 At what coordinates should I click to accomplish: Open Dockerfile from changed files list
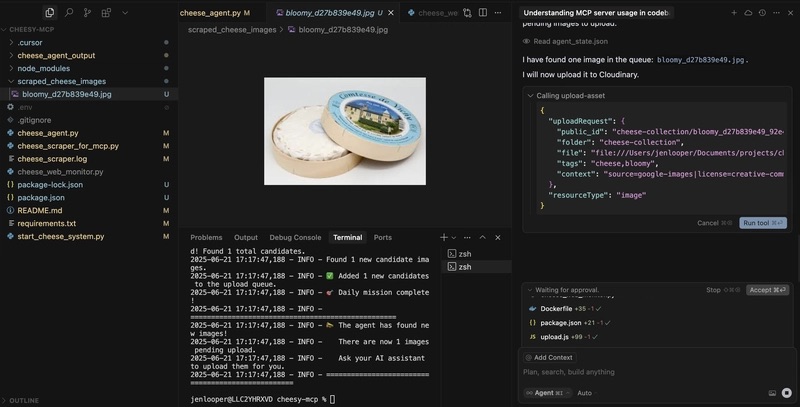556,309
